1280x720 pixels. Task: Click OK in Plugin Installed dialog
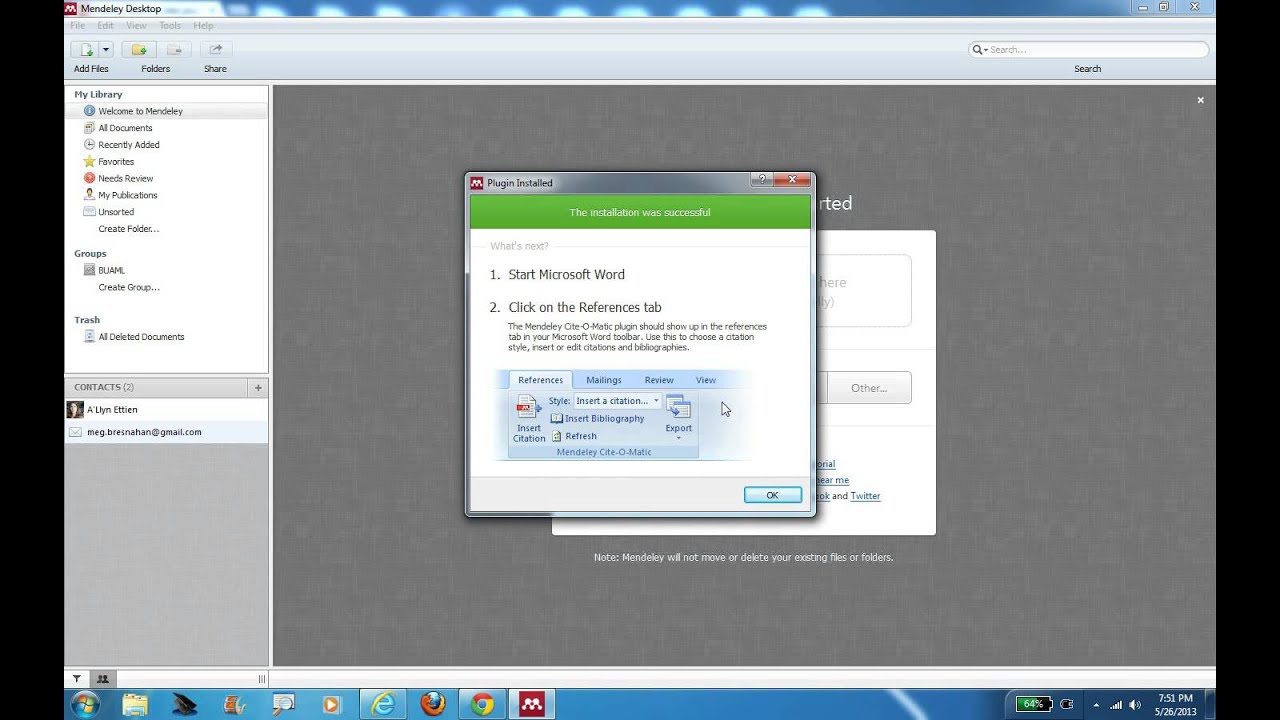point(772,495)
